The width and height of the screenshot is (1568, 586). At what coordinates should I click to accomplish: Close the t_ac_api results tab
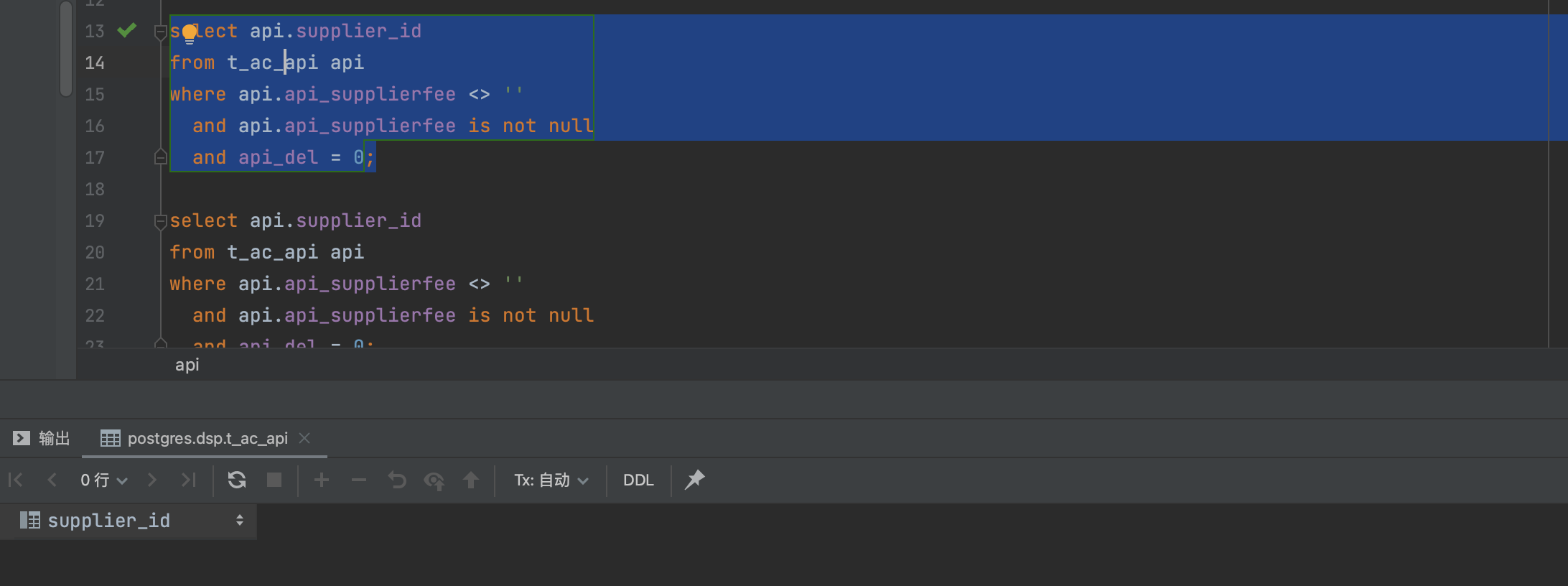click(x=304, y=439)
